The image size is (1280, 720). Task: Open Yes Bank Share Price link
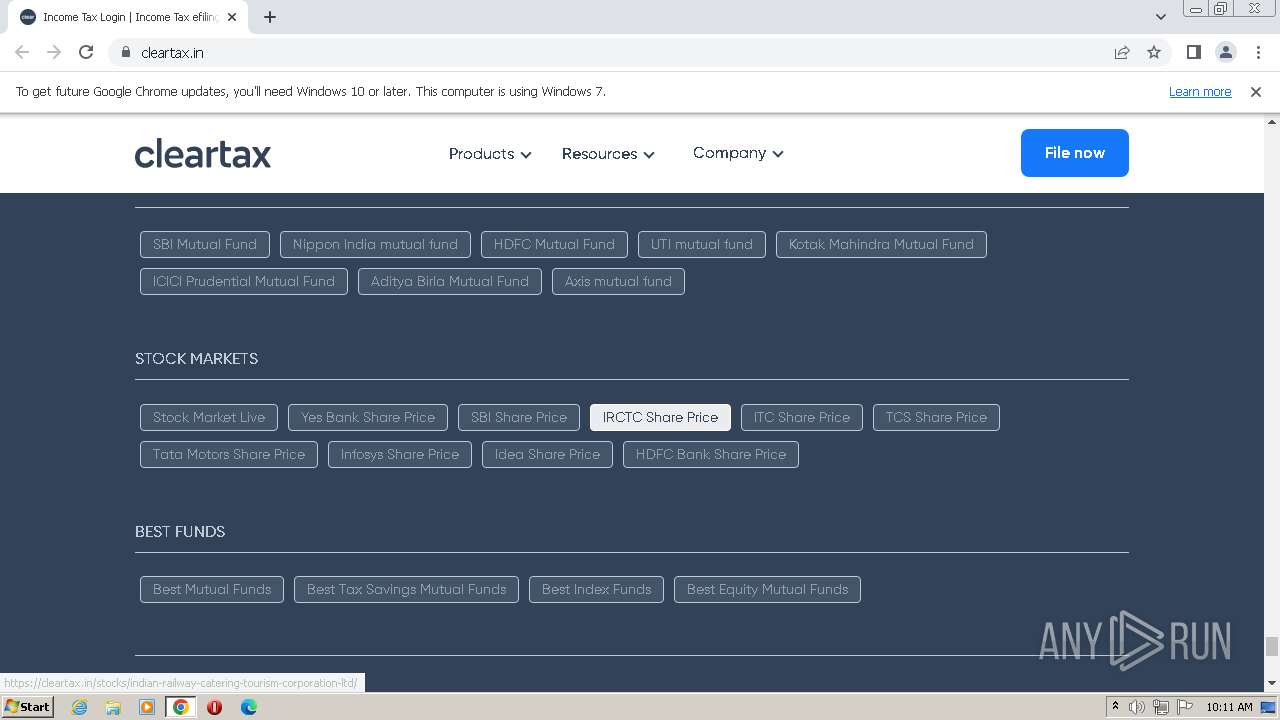(368, 417)
